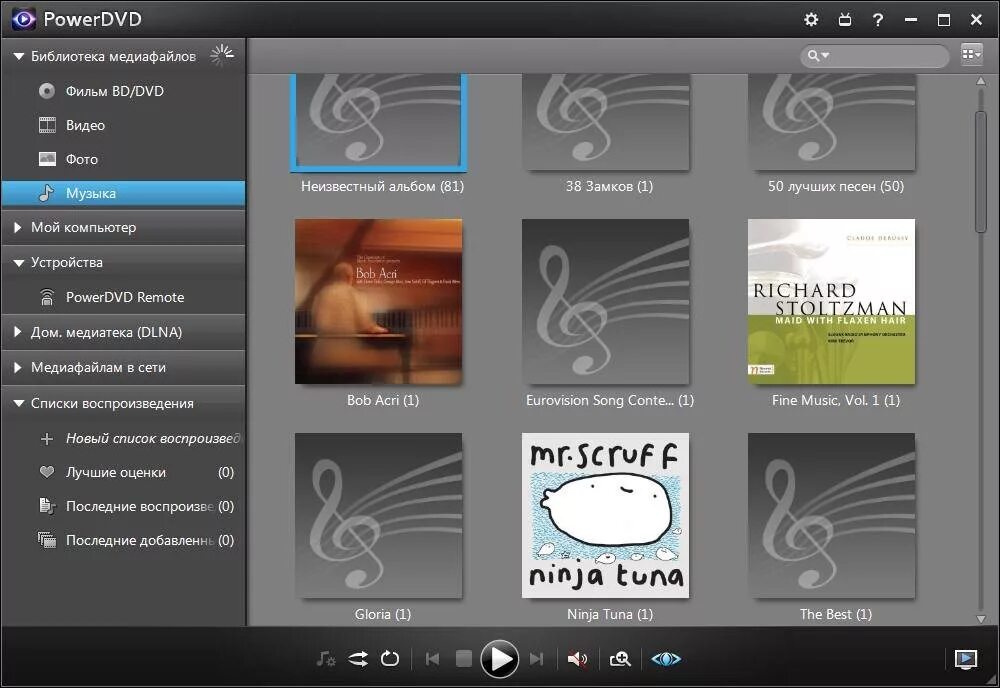Open Лучшие оценки playlist
Image resolution: width=1000 pixels, height=688 pixels.
coord(123,472)
